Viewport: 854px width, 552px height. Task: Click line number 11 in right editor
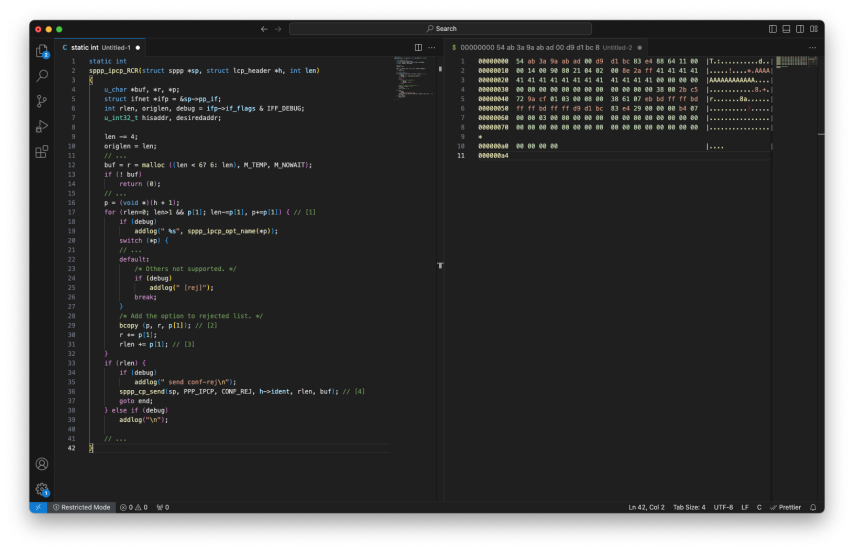(461, 156)
